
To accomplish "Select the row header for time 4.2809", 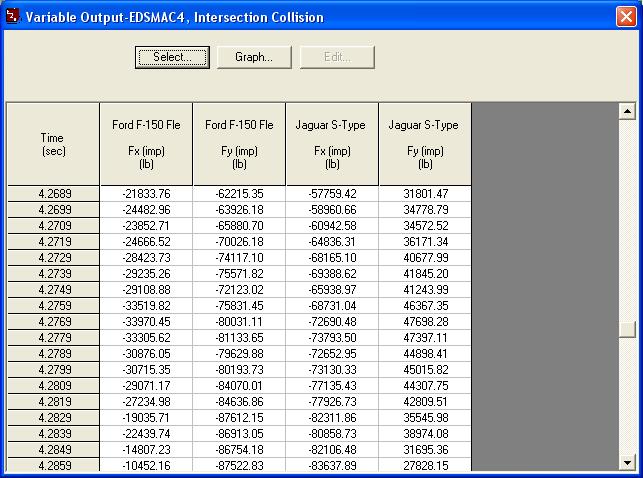I will (x=53, y=385).
